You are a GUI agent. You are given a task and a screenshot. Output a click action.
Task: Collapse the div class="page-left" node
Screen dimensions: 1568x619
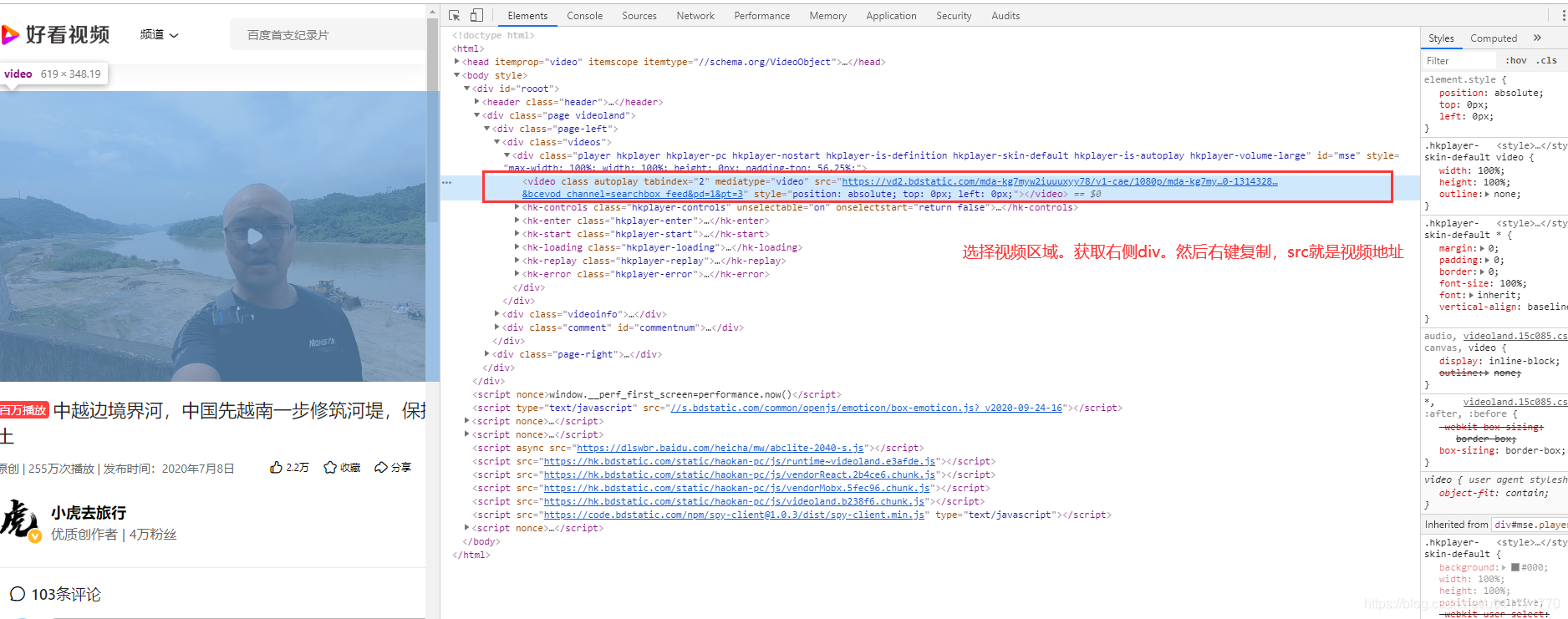tap(486, 129)
